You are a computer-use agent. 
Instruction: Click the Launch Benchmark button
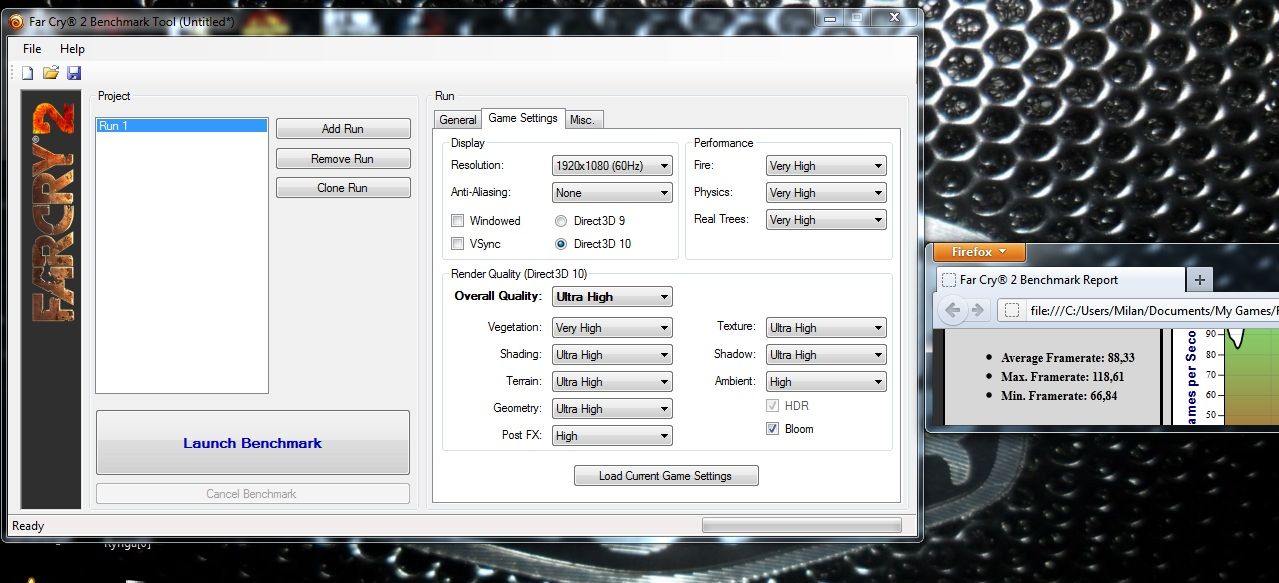pos(253,443)
